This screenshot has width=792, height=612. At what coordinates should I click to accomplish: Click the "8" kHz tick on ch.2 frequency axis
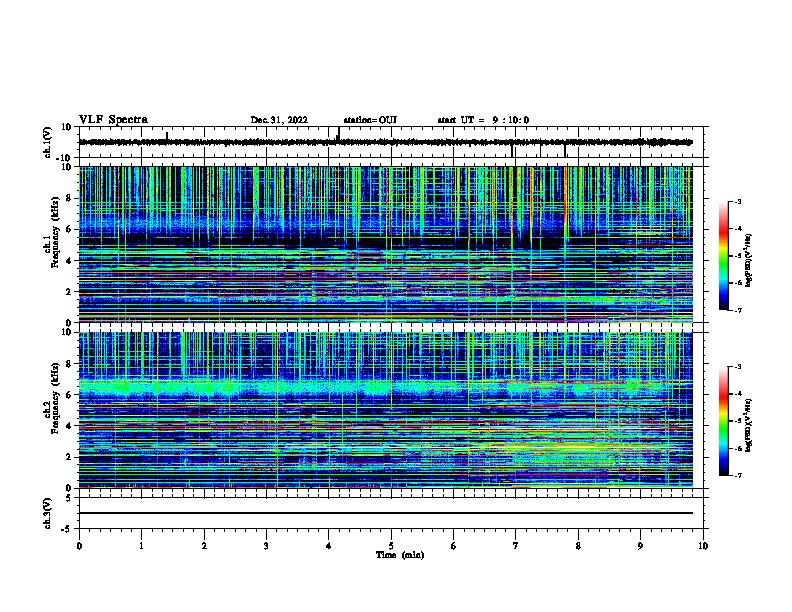70,364
